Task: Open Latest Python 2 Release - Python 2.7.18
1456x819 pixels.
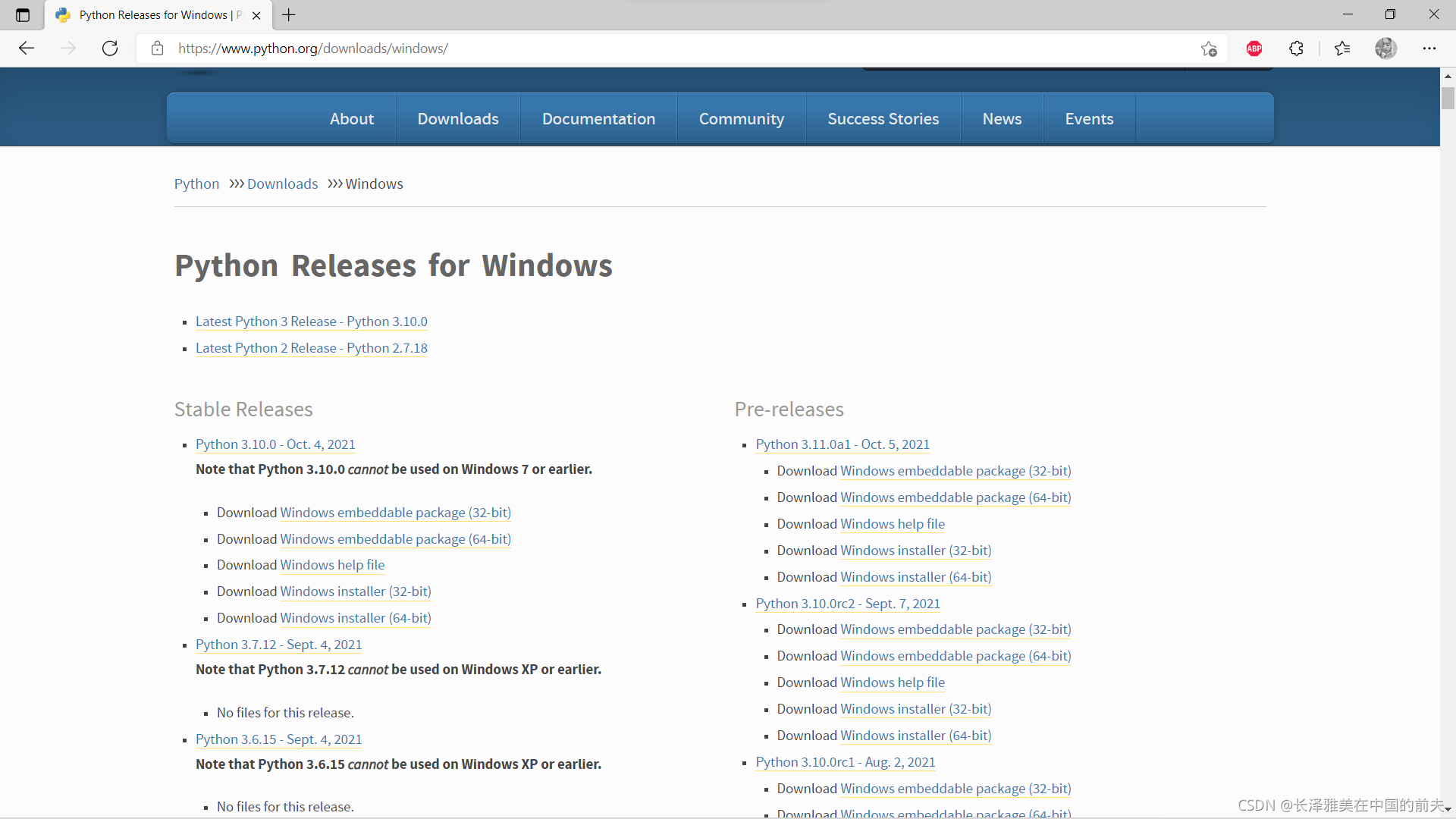Action: (x=312, y=348)
